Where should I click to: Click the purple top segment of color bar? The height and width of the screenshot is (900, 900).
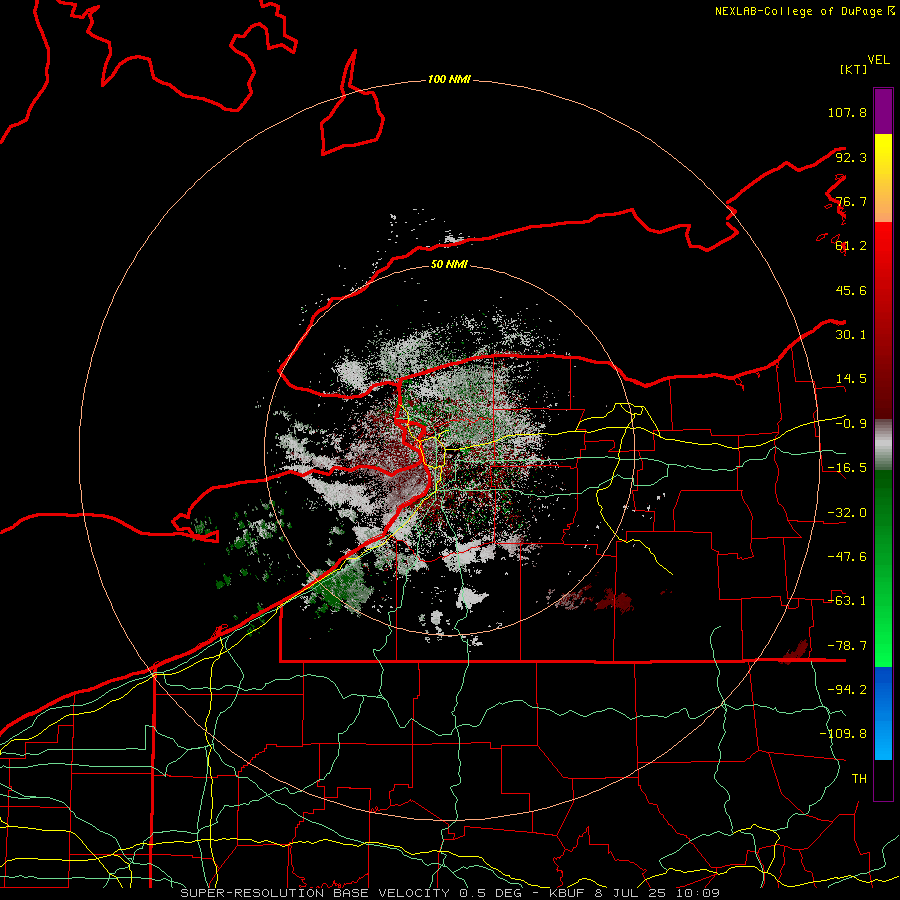pos(883,111)
